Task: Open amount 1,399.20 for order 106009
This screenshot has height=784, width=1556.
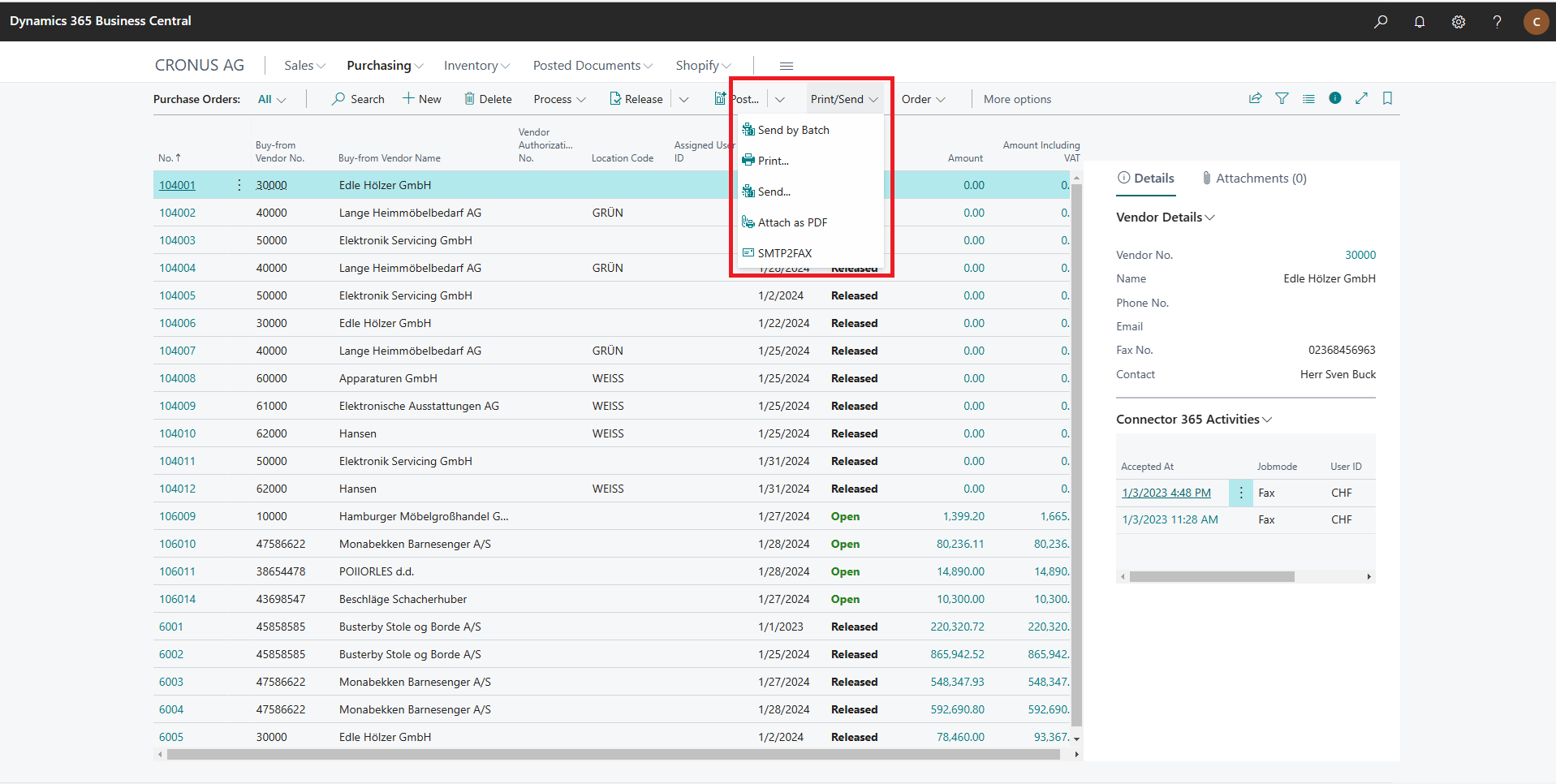Action: click(x=963, y=516)
